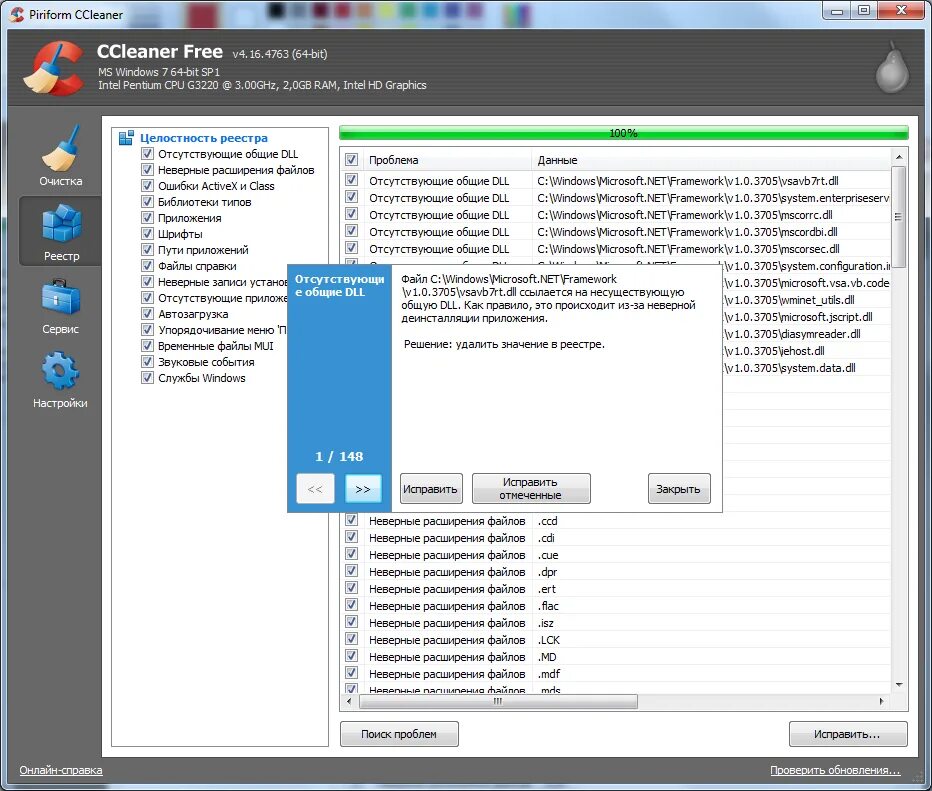Sort by the Данные column header
932x791 pixels.
(x=711, y=160)
